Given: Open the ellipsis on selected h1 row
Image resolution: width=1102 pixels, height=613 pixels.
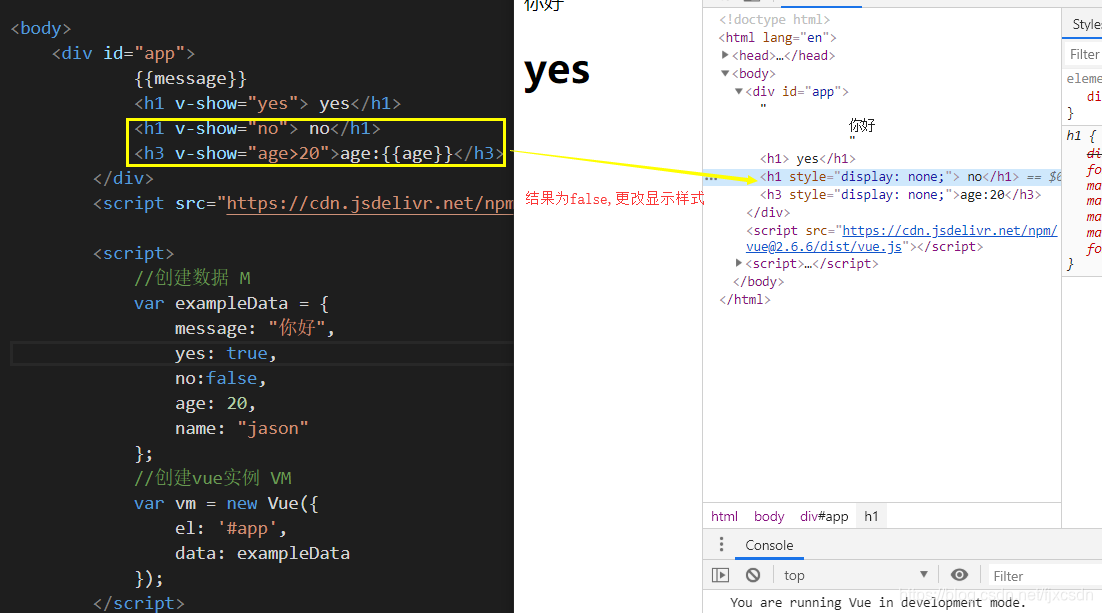Looking at the screenshot, I should pos(711,178).
